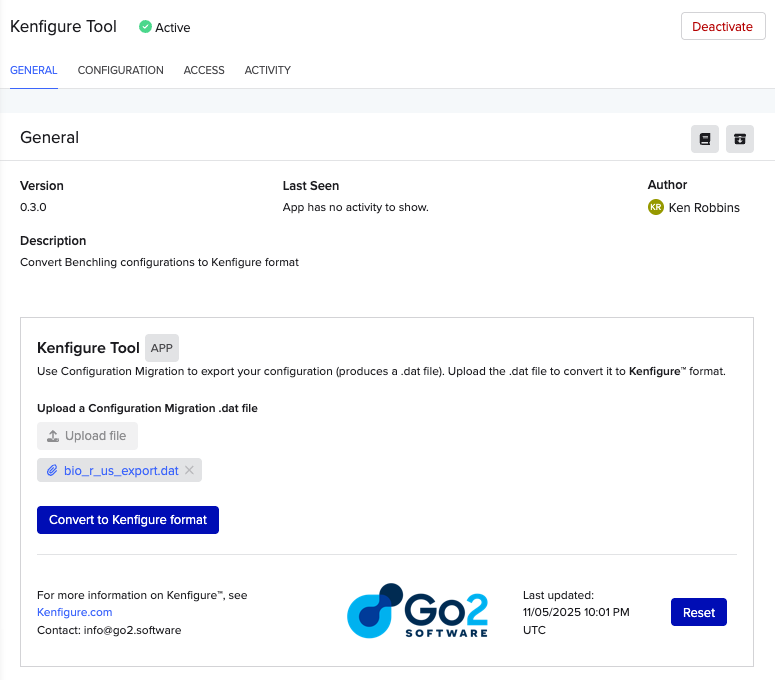Open the documentation book icon

point(705,139)
